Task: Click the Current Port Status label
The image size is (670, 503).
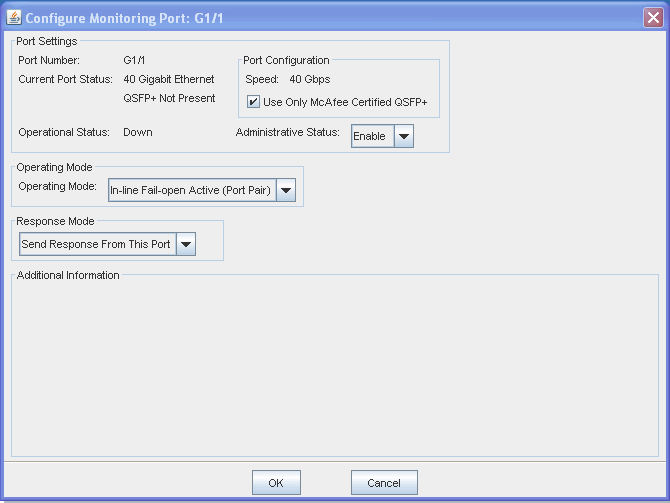Action: click(x=65, y=79)
